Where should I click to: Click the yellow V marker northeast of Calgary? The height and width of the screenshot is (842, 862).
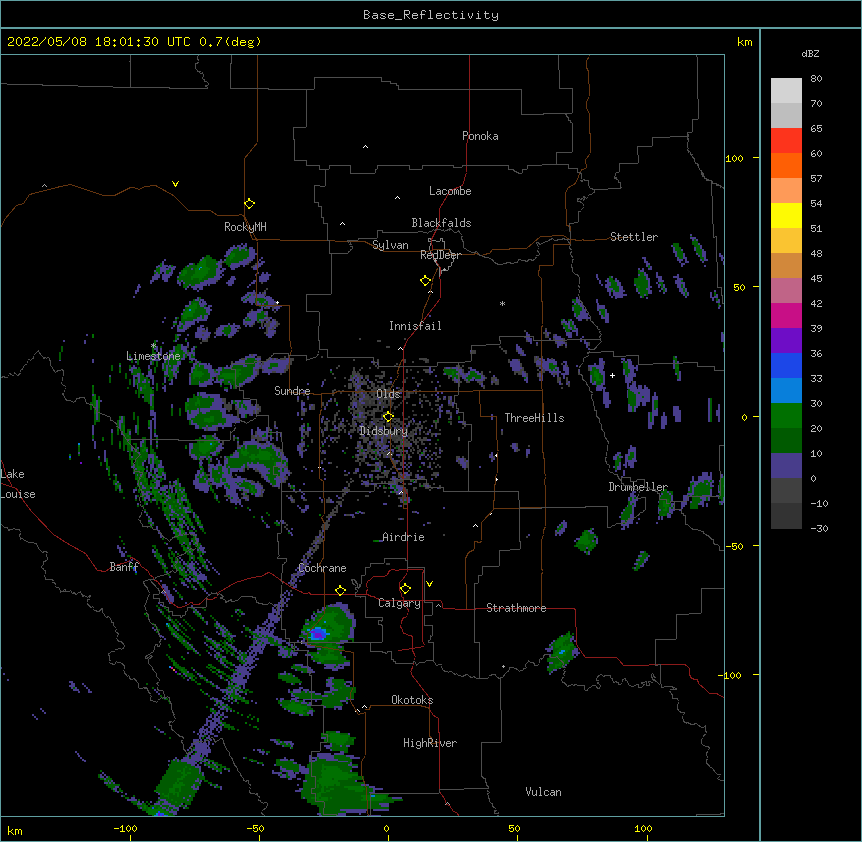point(429,584)
